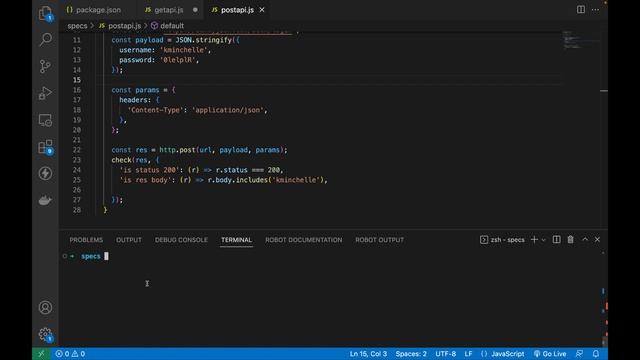This screenshot has width=640, height=360.
Task: Open the ROBOT DOCUMENTATION panel tab
Action: [x=304, y=240]
